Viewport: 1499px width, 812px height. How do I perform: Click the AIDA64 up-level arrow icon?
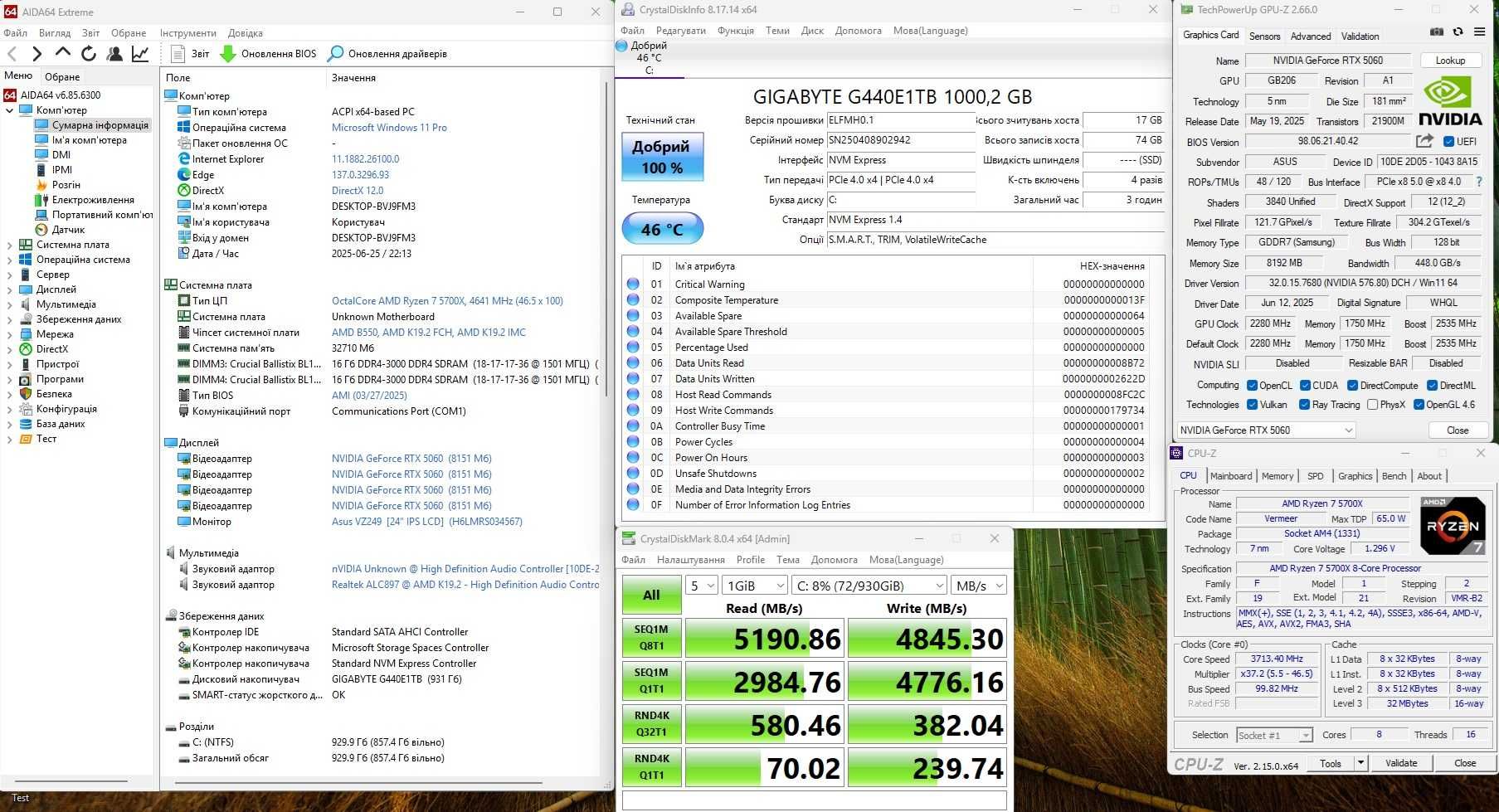(63, 53)
